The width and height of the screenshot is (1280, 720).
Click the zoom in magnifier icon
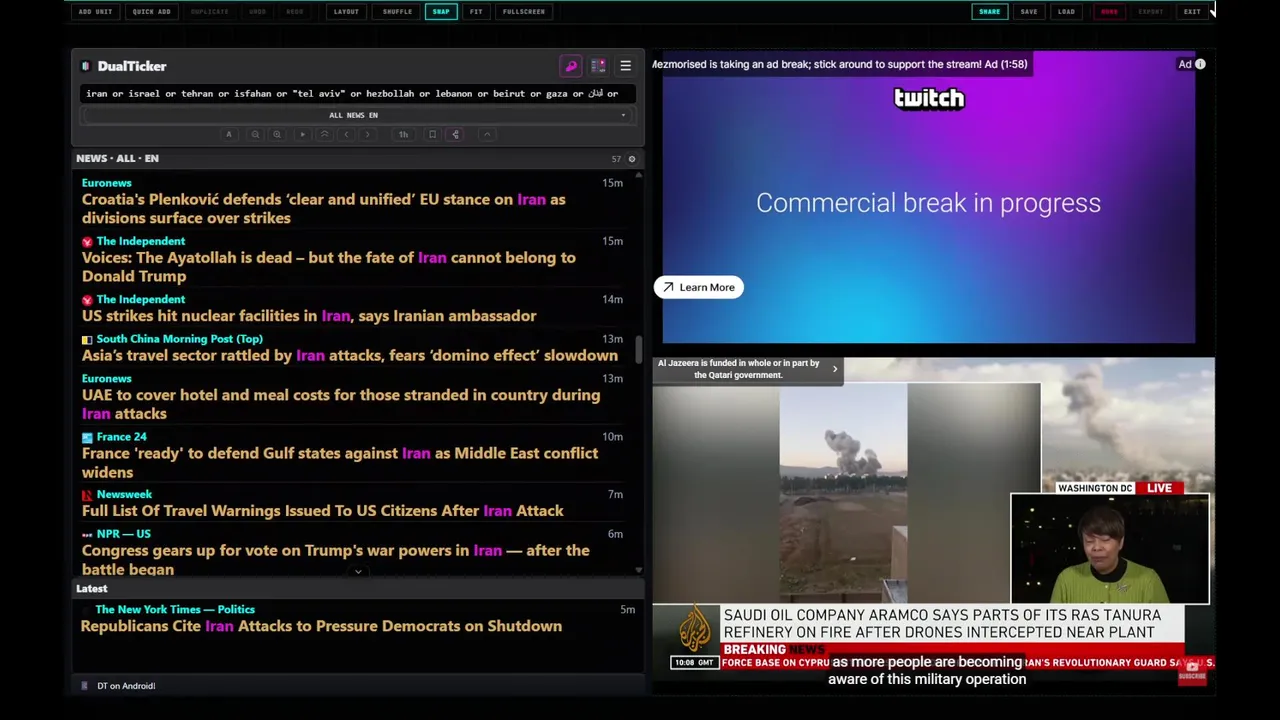click(x=277, y=134)
